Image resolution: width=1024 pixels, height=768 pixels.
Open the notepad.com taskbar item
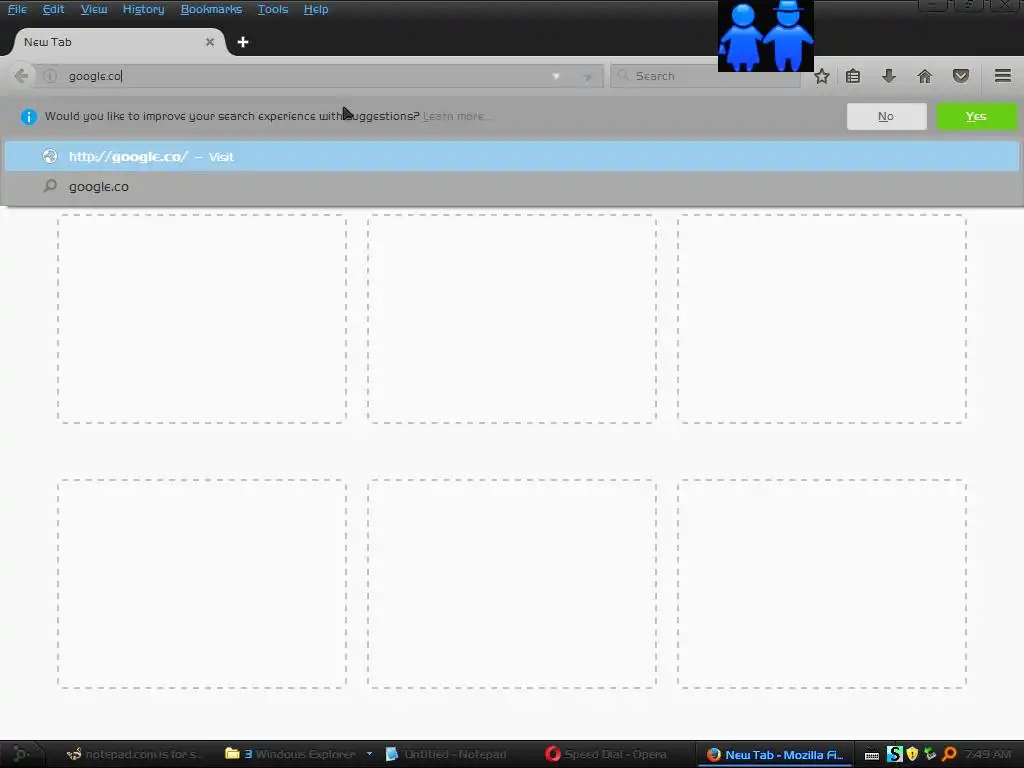(134, 754)
